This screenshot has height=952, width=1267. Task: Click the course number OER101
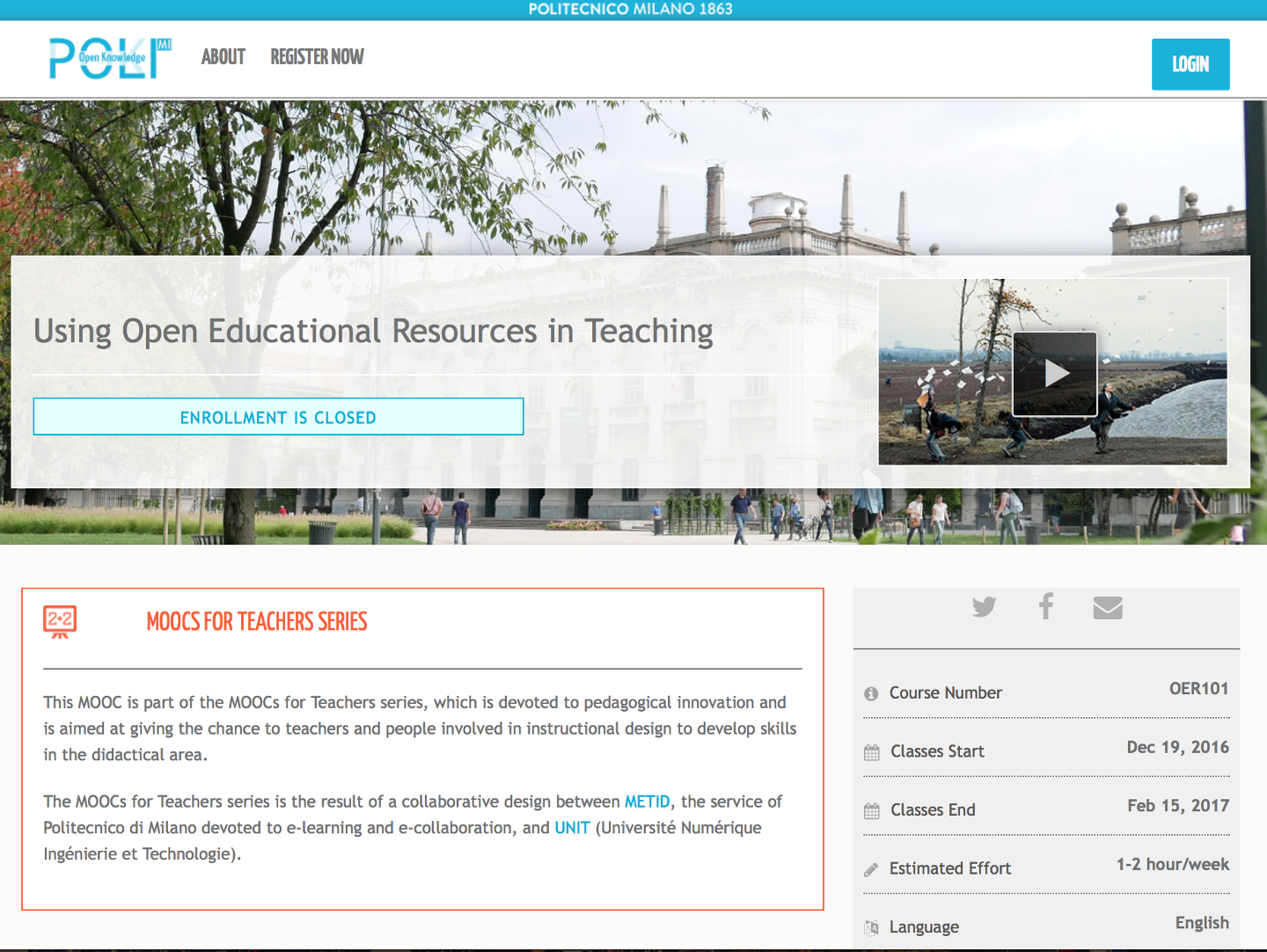[1198, 689]
